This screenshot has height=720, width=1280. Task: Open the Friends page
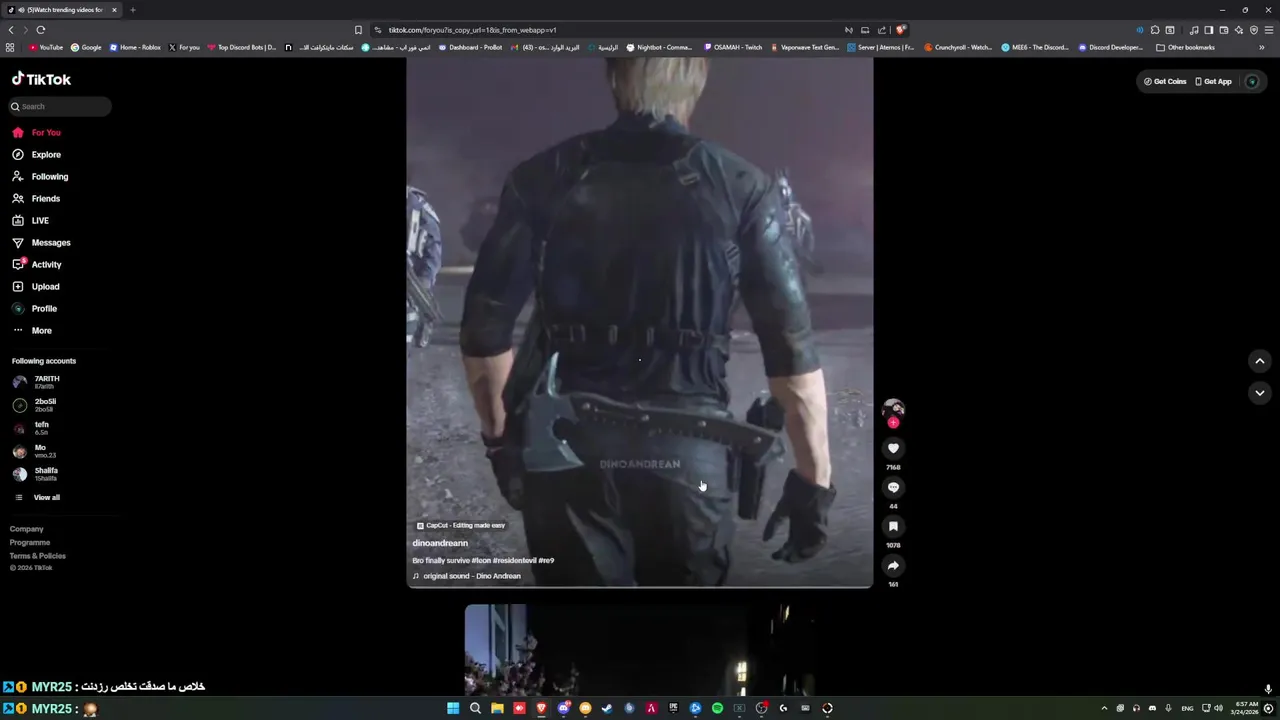tap(37, 198)
